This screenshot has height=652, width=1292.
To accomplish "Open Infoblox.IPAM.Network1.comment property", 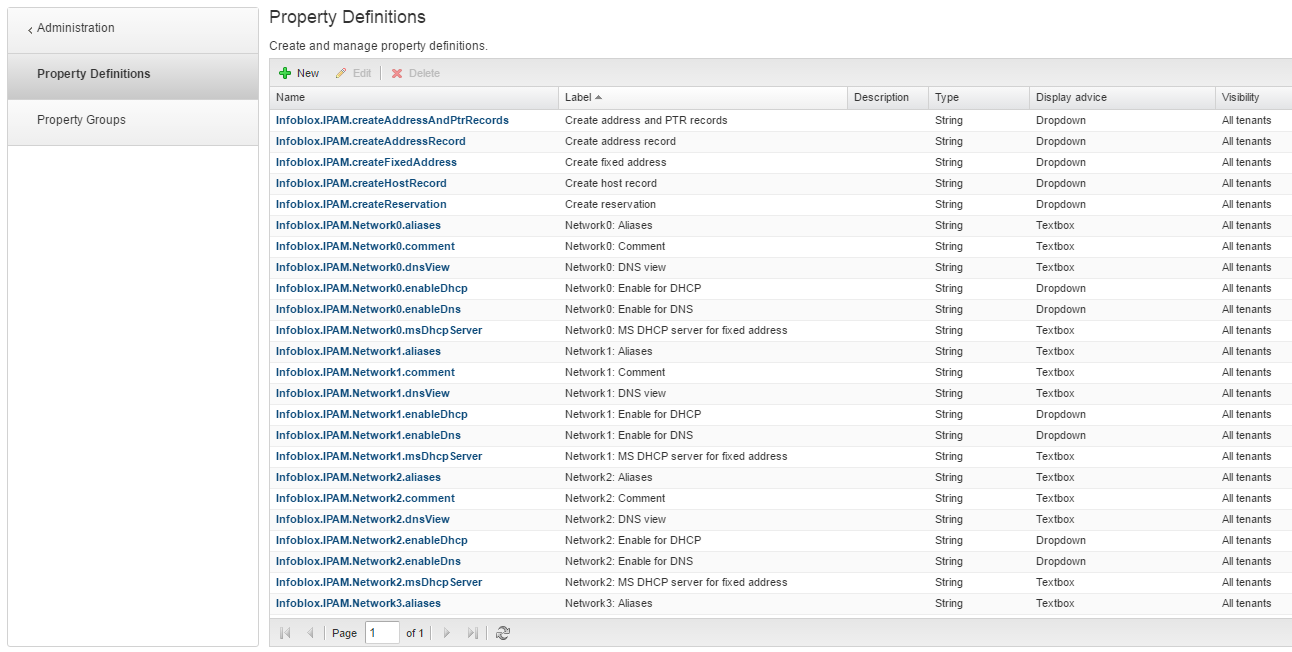I will tap(365, 372).
